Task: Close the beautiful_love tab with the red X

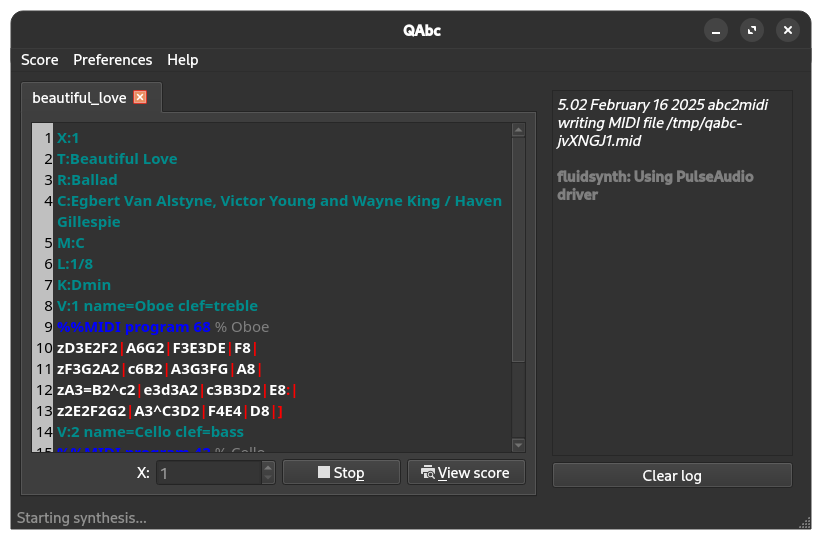Action: (140, 97)
